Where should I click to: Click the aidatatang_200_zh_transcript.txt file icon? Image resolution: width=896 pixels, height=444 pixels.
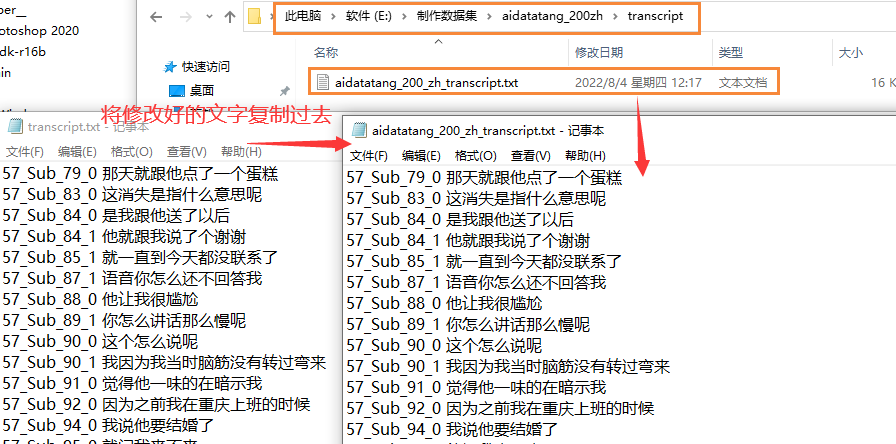[x=322, y=82]
